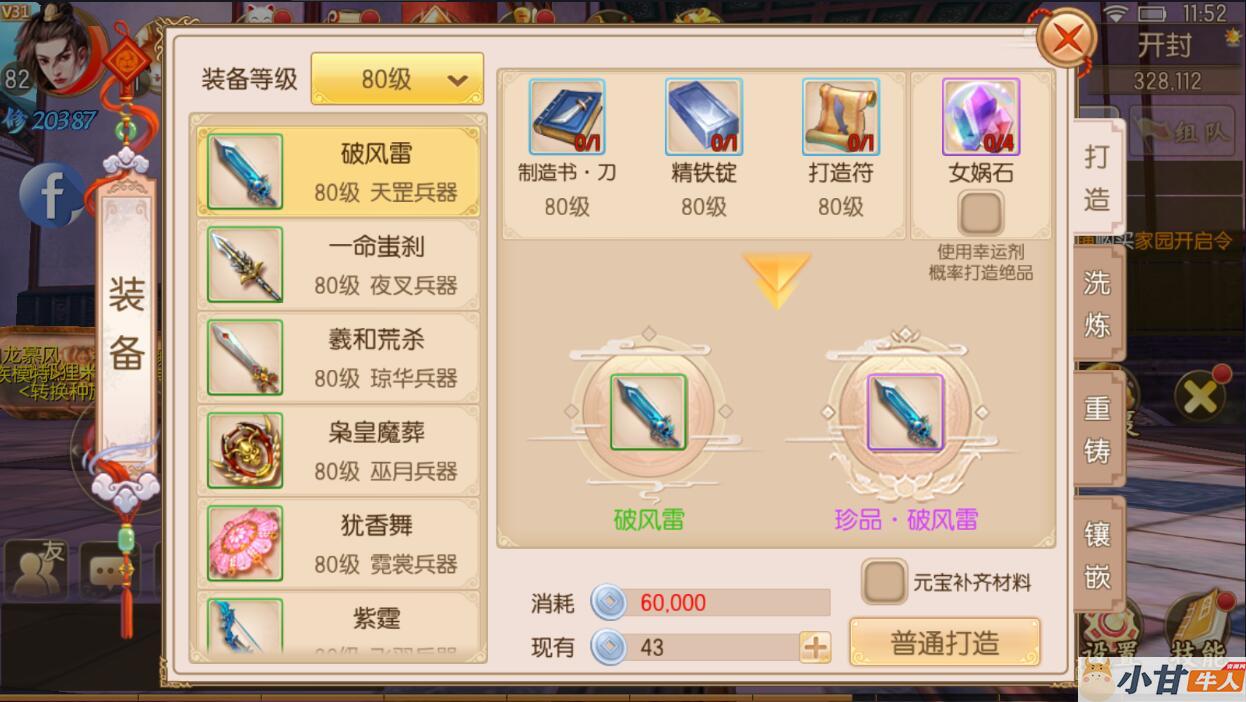Screen dimensions: 1246x702
Task: Select the 珍品·破风雷 result sword icon
Action: click(906, 412)
